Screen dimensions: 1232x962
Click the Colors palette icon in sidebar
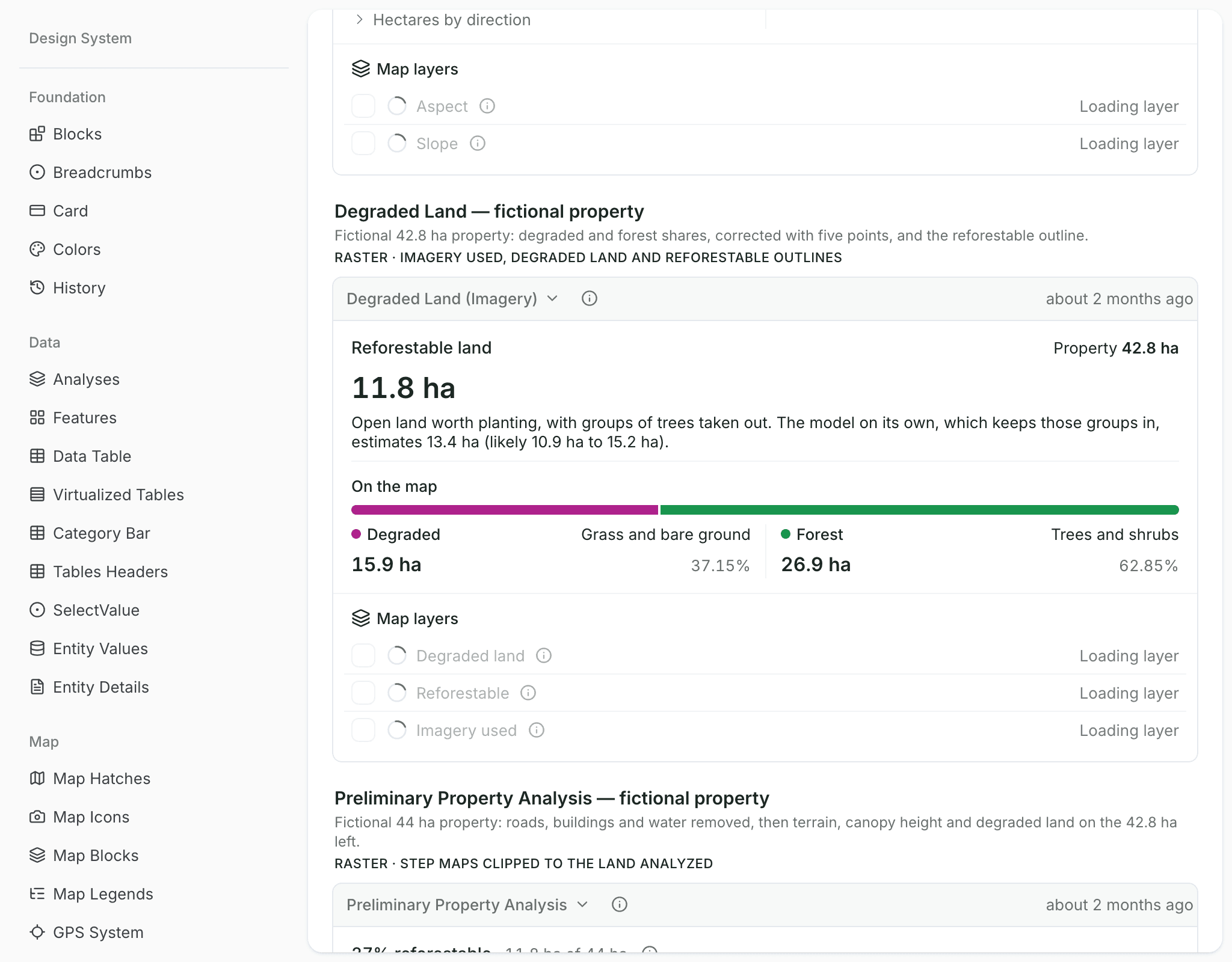(x=37, y=250)
